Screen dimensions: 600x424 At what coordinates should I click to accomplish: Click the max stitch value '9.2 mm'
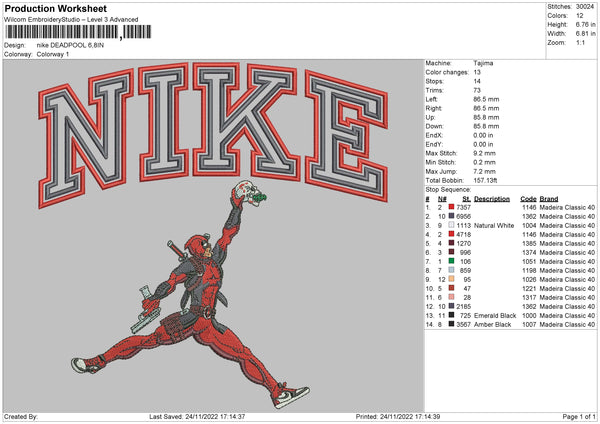tap(484, 153)
